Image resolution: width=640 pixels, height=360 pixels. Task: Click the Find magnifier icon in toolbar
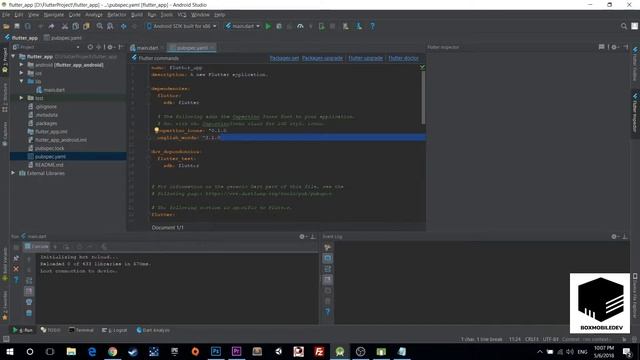[100, 26]
